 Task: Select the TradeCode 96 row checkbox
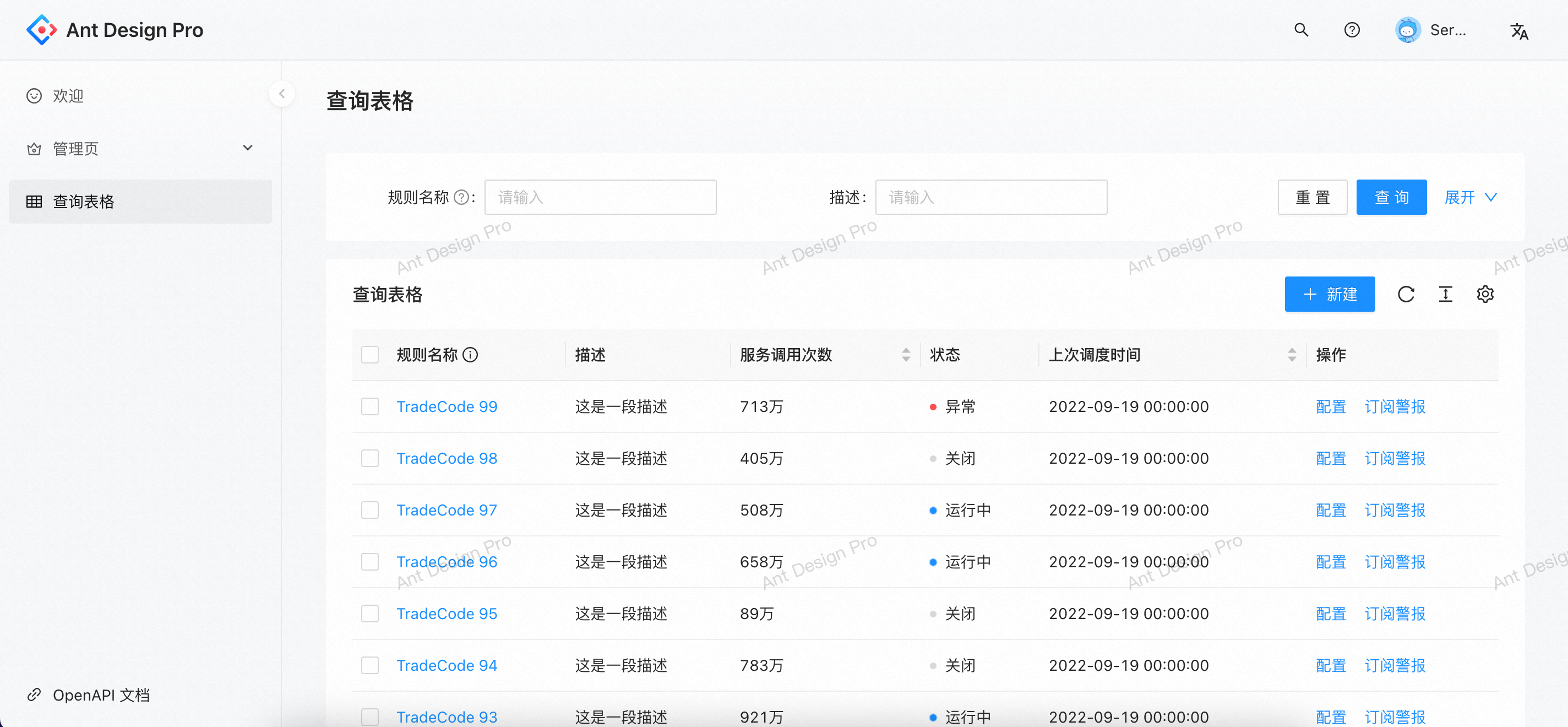coord(370,562)
